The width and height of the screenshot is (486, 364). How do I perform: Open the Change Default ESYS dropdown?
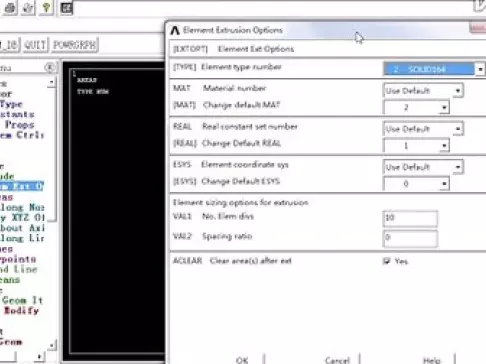pos(416,184)
